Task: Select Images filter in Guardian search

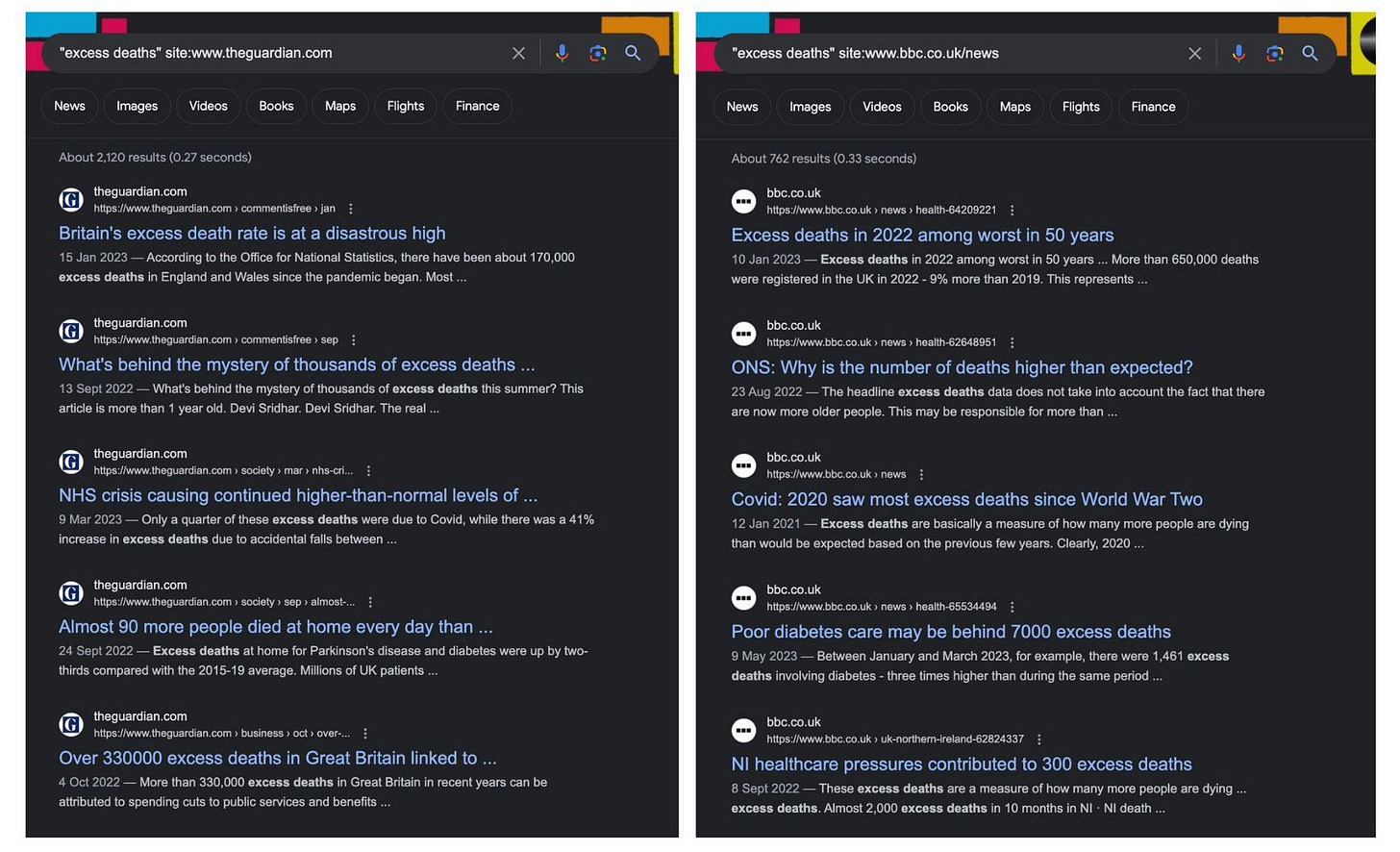Action: point(137,106)
